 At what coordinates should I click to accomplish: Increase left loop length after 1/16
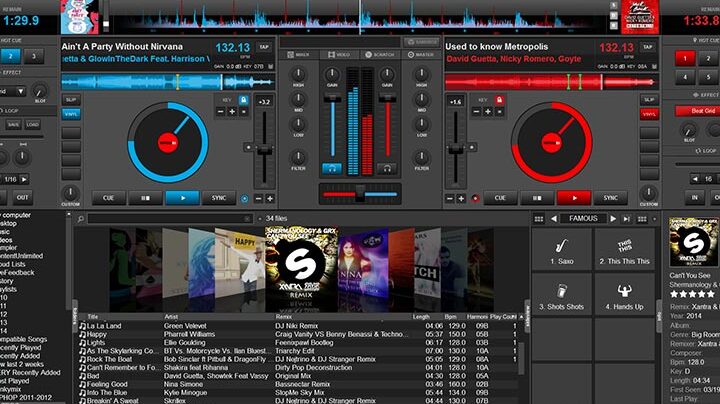[x=24, y=179]
